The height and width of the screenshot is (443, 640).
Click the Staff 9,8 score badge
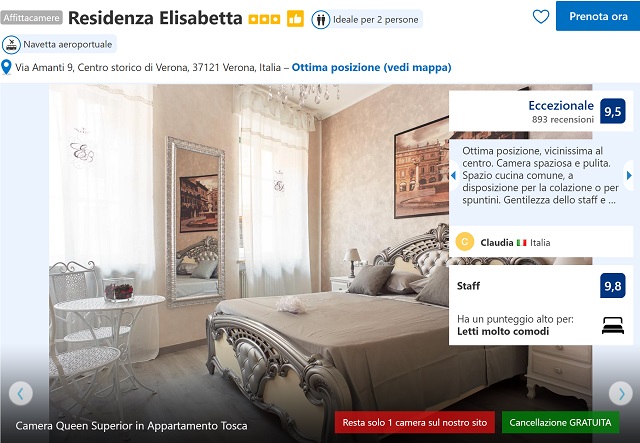click(613, 286)
